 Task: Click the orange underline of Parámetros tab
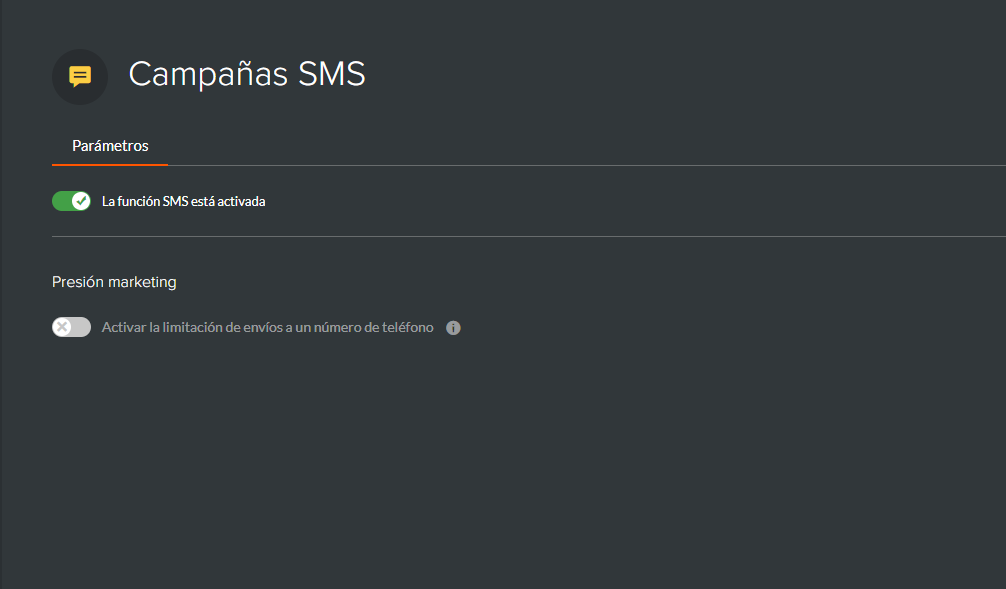tap(110, 165)
